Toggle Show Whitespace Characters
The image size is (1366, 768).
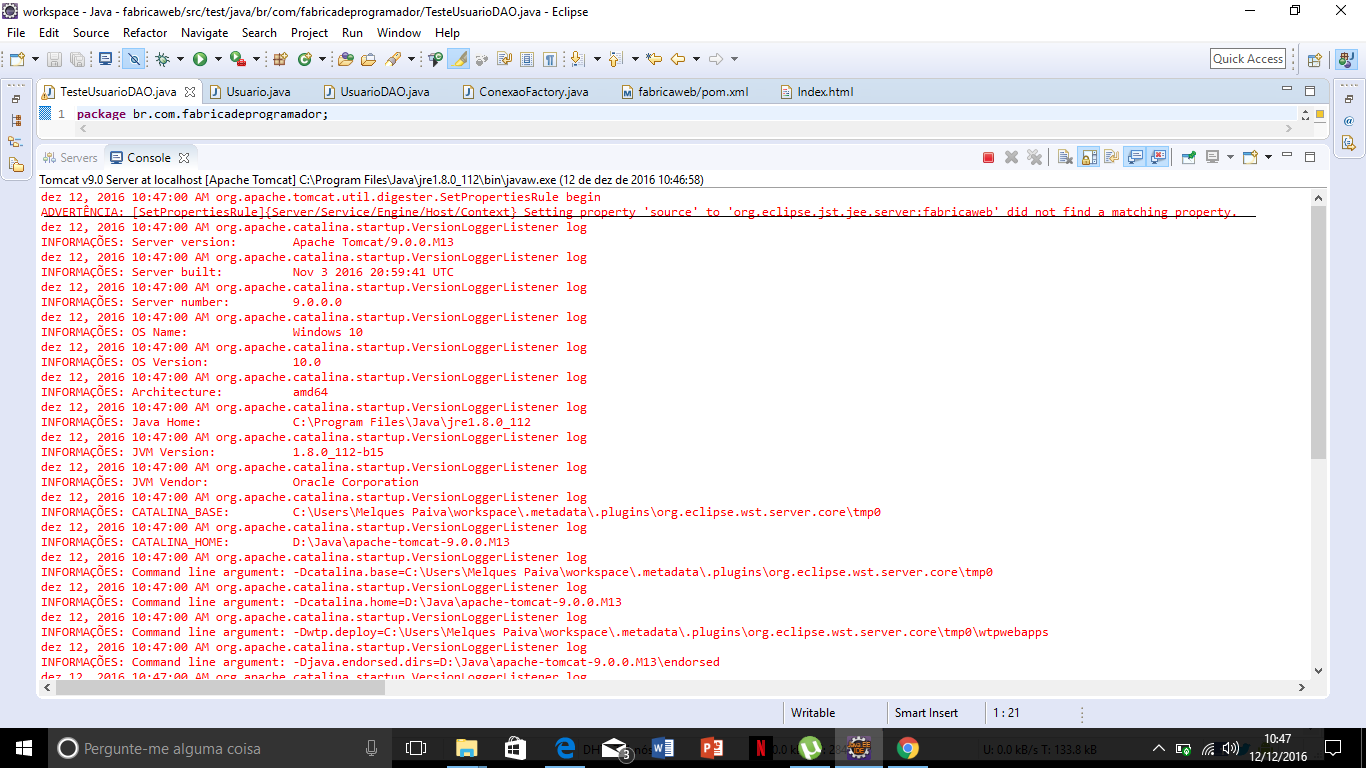coord(549,59)
